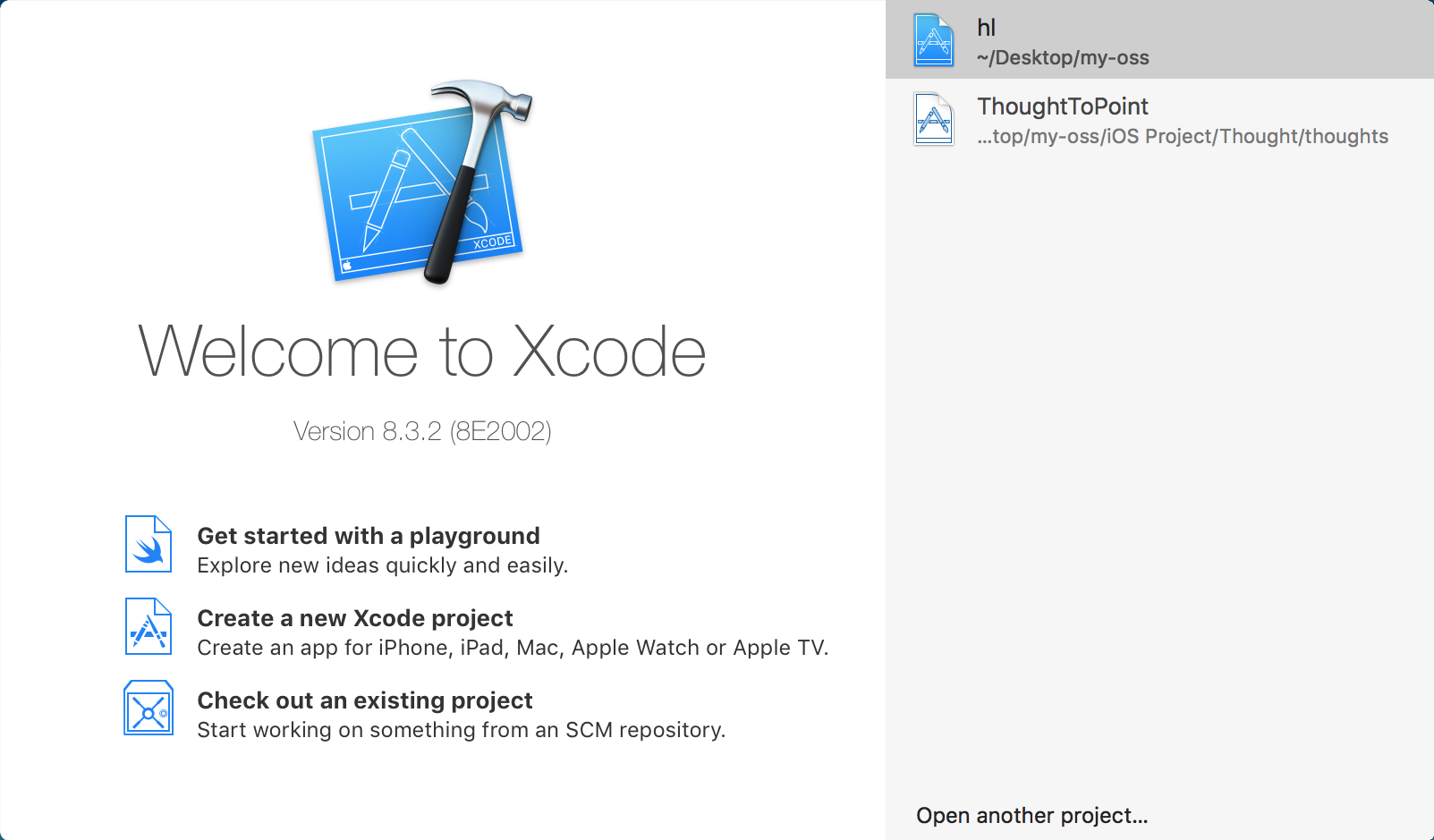This screenshot has height=840, width=1434.
Task: Create a new Xcode project
Action: [355, 618]
